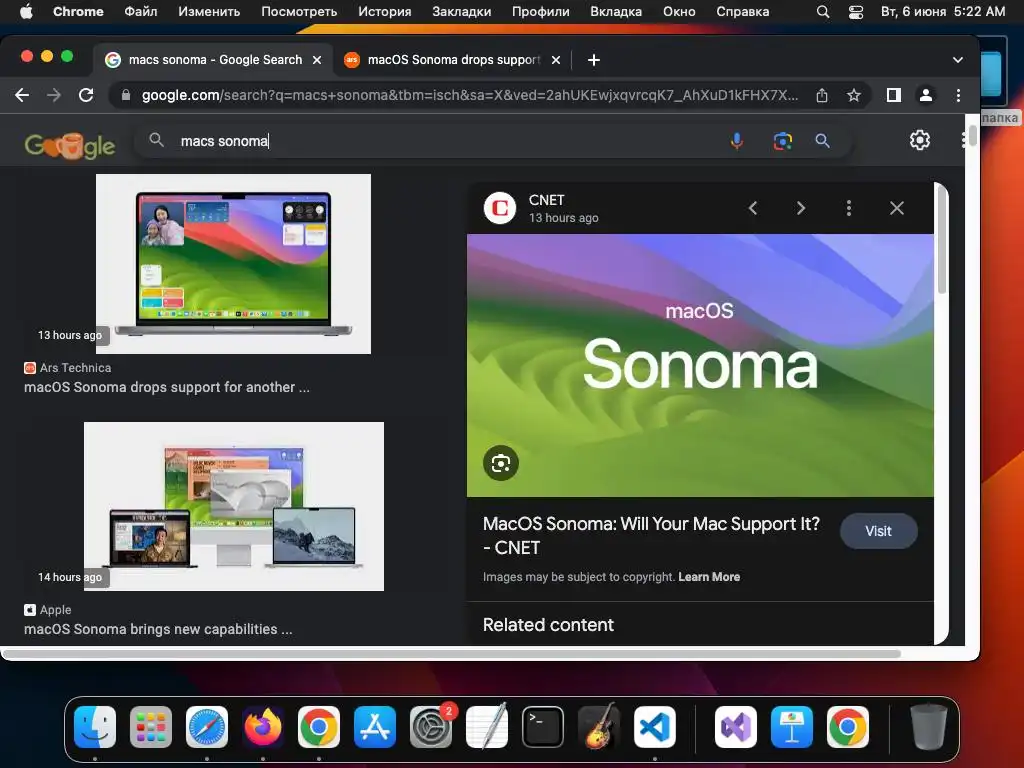The height and width of the screenshot is (768, 1024).
Task: Close the macOS Sonoma drops support tab
Action: pyautogui.click(x=556, y=60)
